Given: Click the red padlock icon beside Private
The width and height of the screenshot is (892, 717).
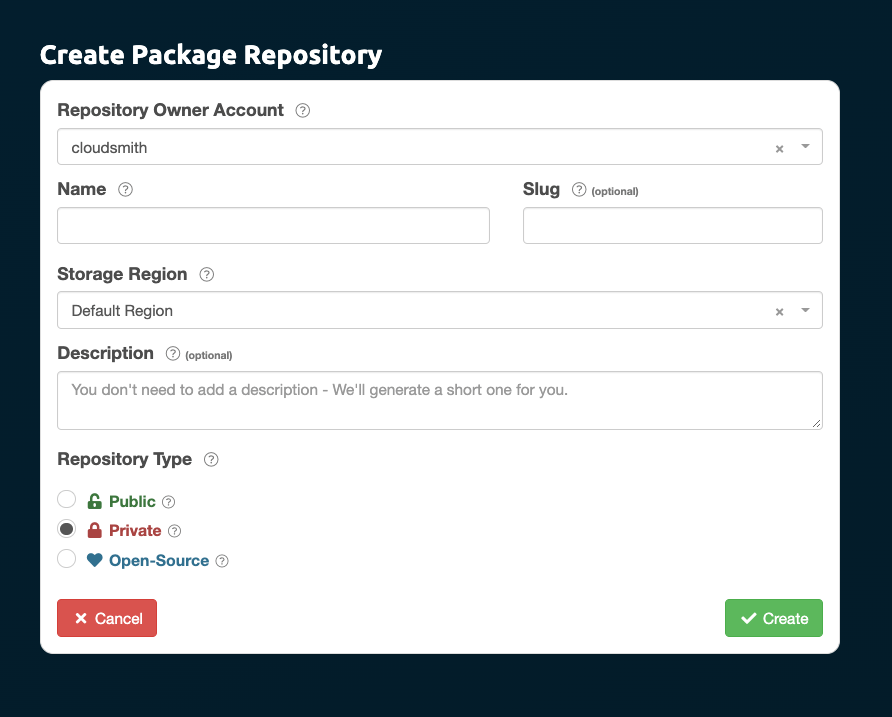Looking at the screenshot, I should click(97, 530).
